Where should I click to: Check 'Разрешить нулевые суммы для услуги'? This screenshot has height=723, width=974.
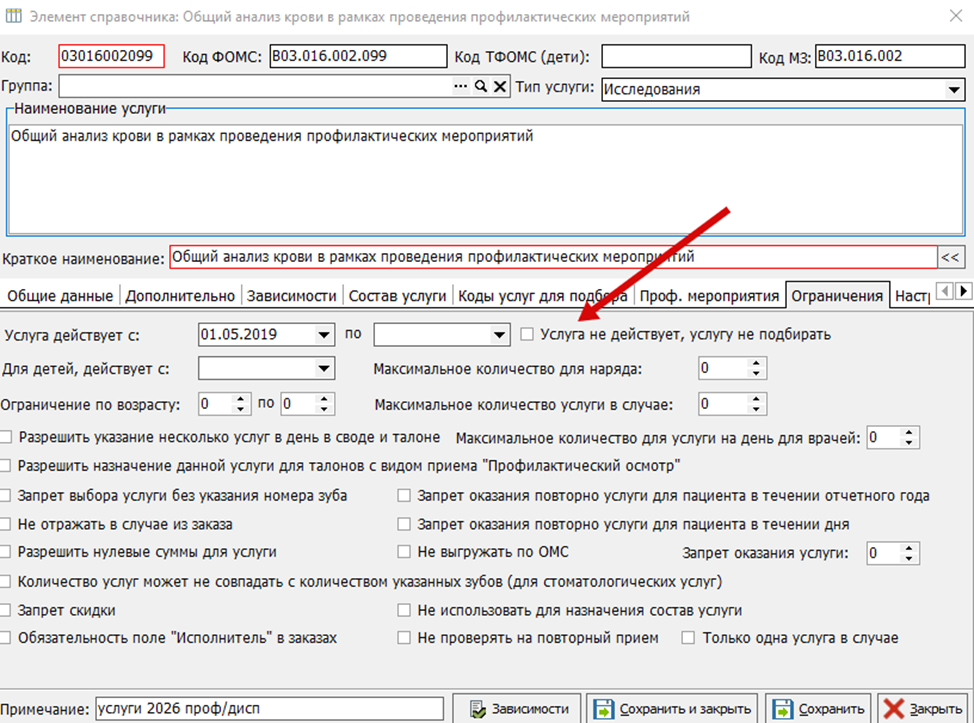point(6,552)
